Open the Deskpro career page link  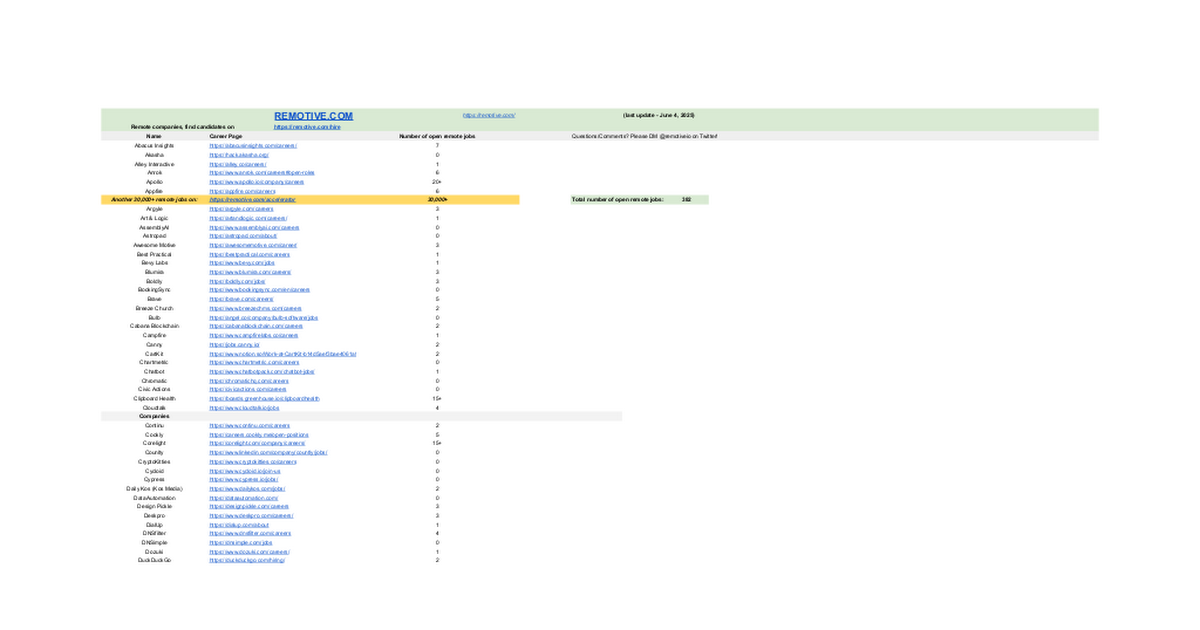[251, 515]
